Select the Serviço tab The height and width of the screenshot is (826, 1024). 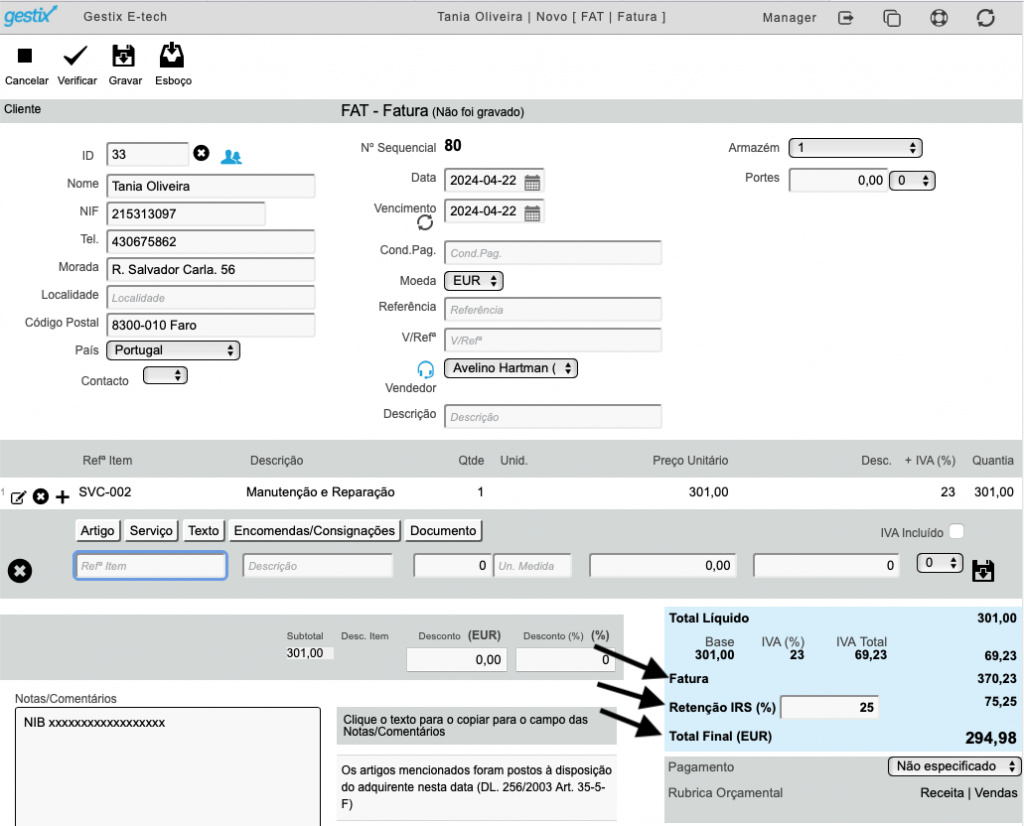coord(151,531)
